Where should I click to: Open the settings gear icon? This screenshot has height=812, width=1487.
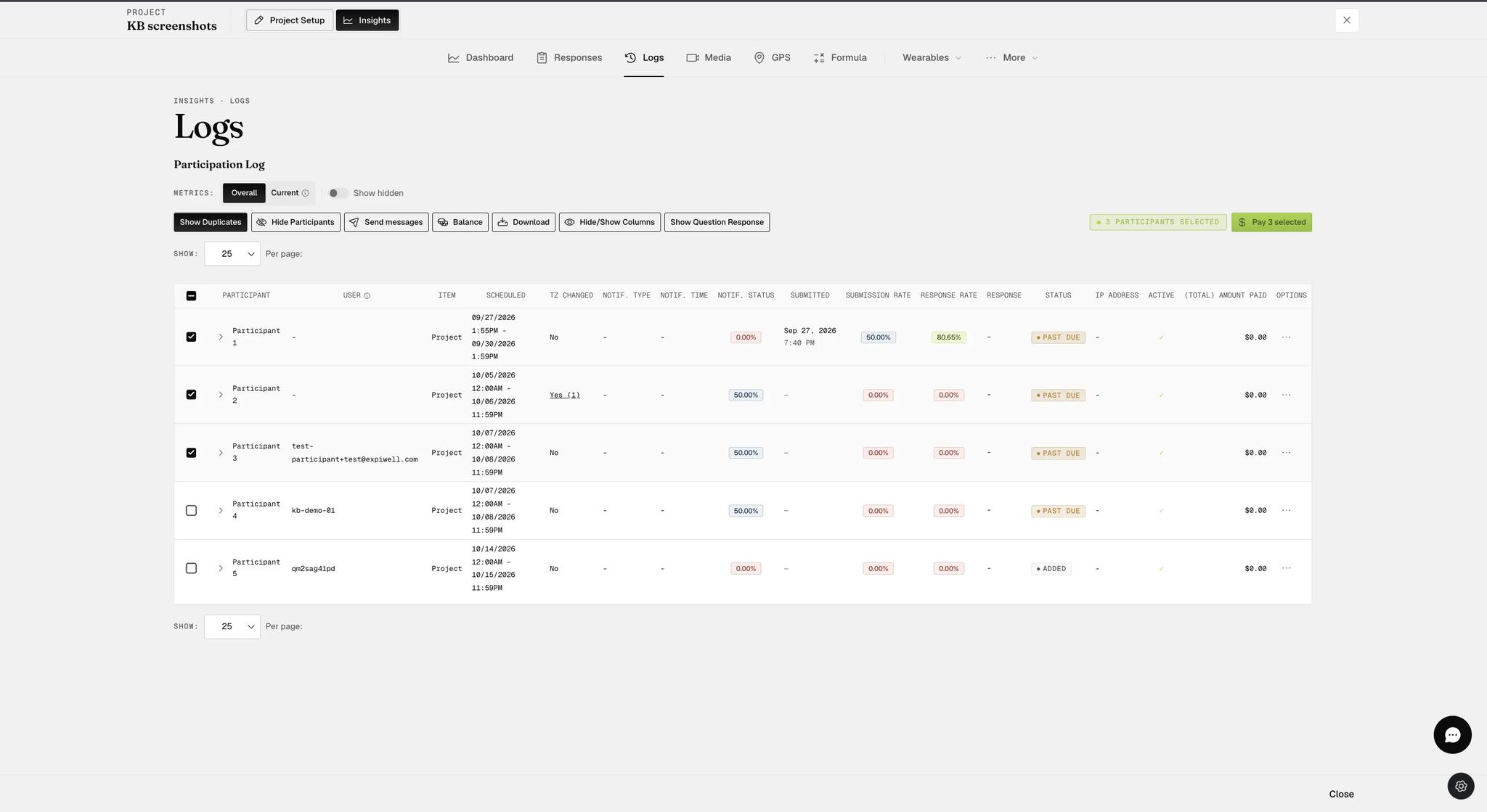(x=1461, y=786)
